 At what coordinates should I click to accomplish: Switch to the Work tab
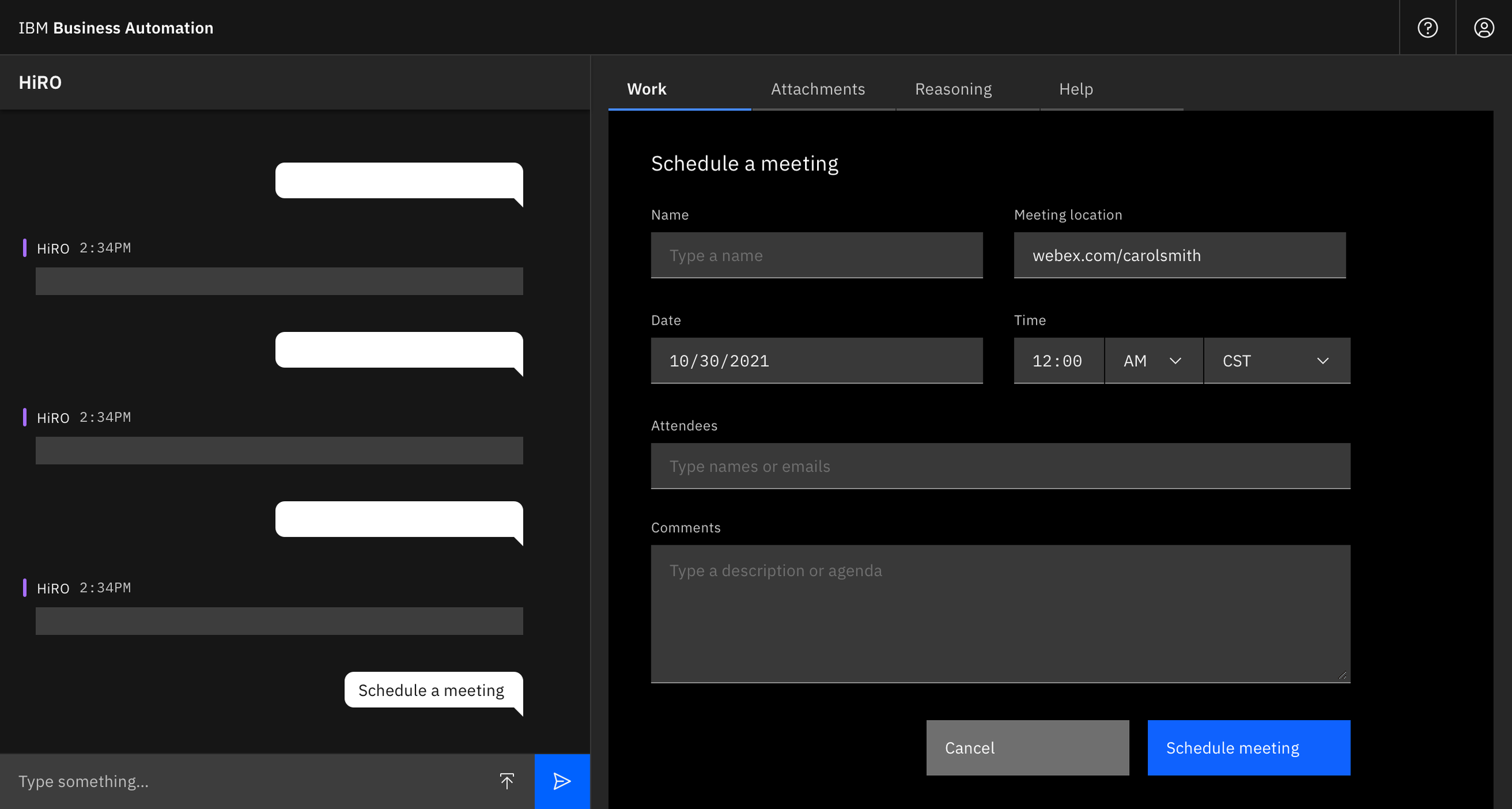click(679, 89)
